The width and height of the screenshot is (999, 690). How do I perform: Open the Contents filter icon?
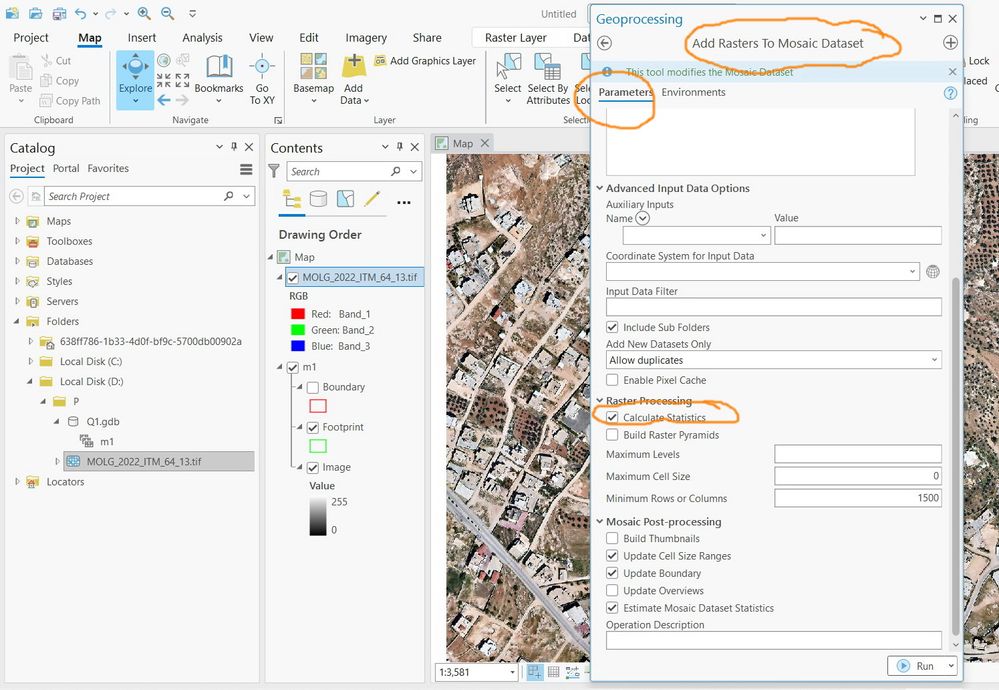coord(274,172)
